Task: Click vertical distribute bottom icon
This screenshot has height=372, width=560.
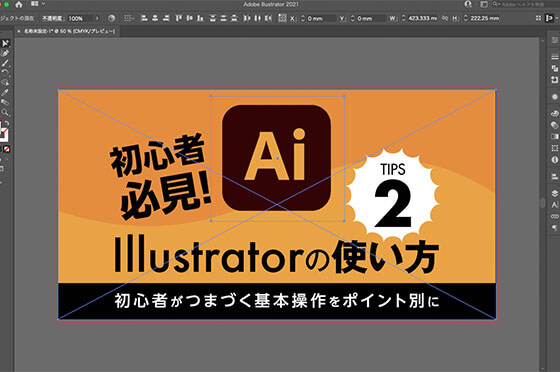Action: point(234,18)
